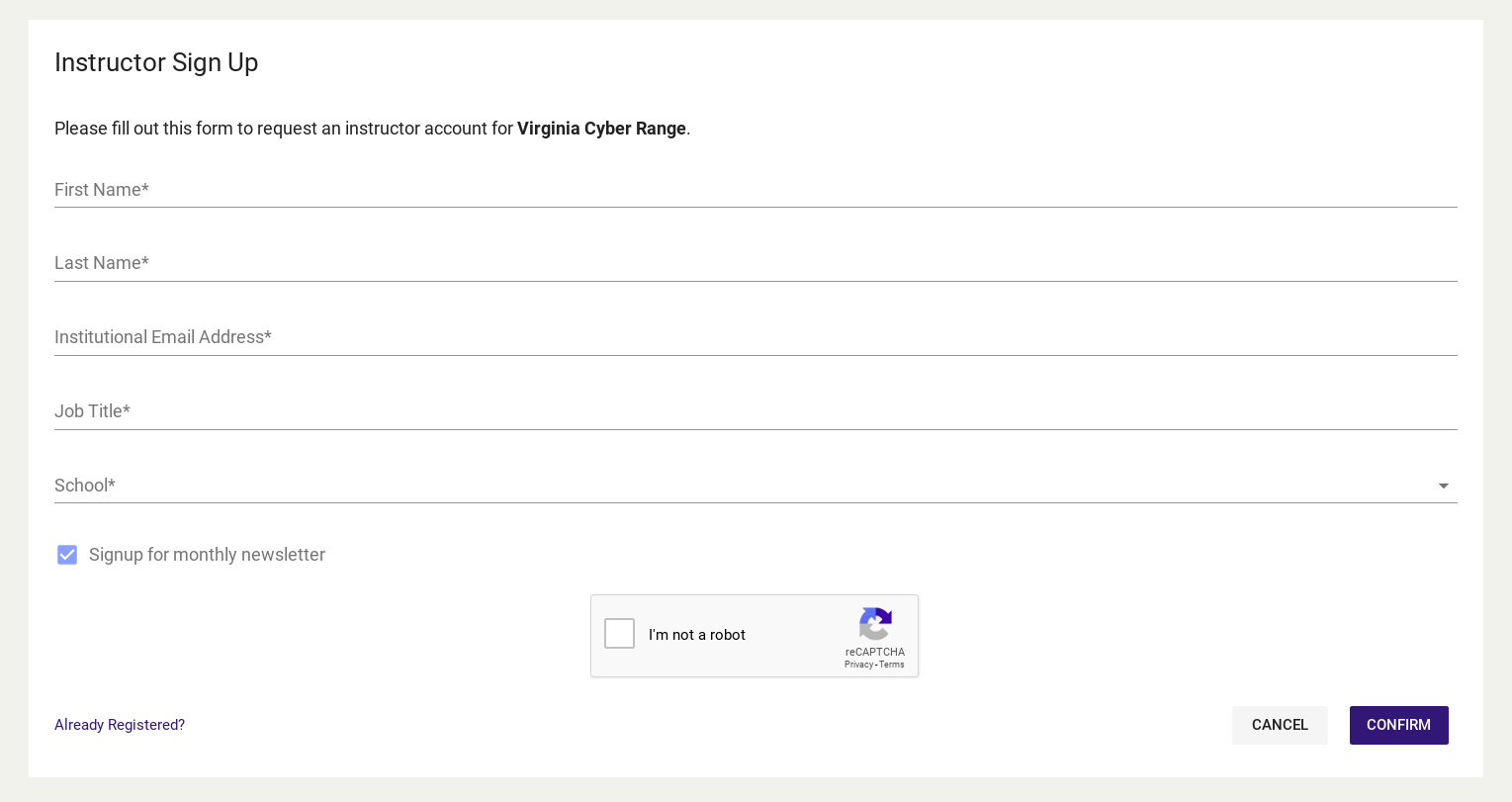Click the blue checked newsletter checkbox
Screen dimensions: 1512x802
(x=67, y=555)
